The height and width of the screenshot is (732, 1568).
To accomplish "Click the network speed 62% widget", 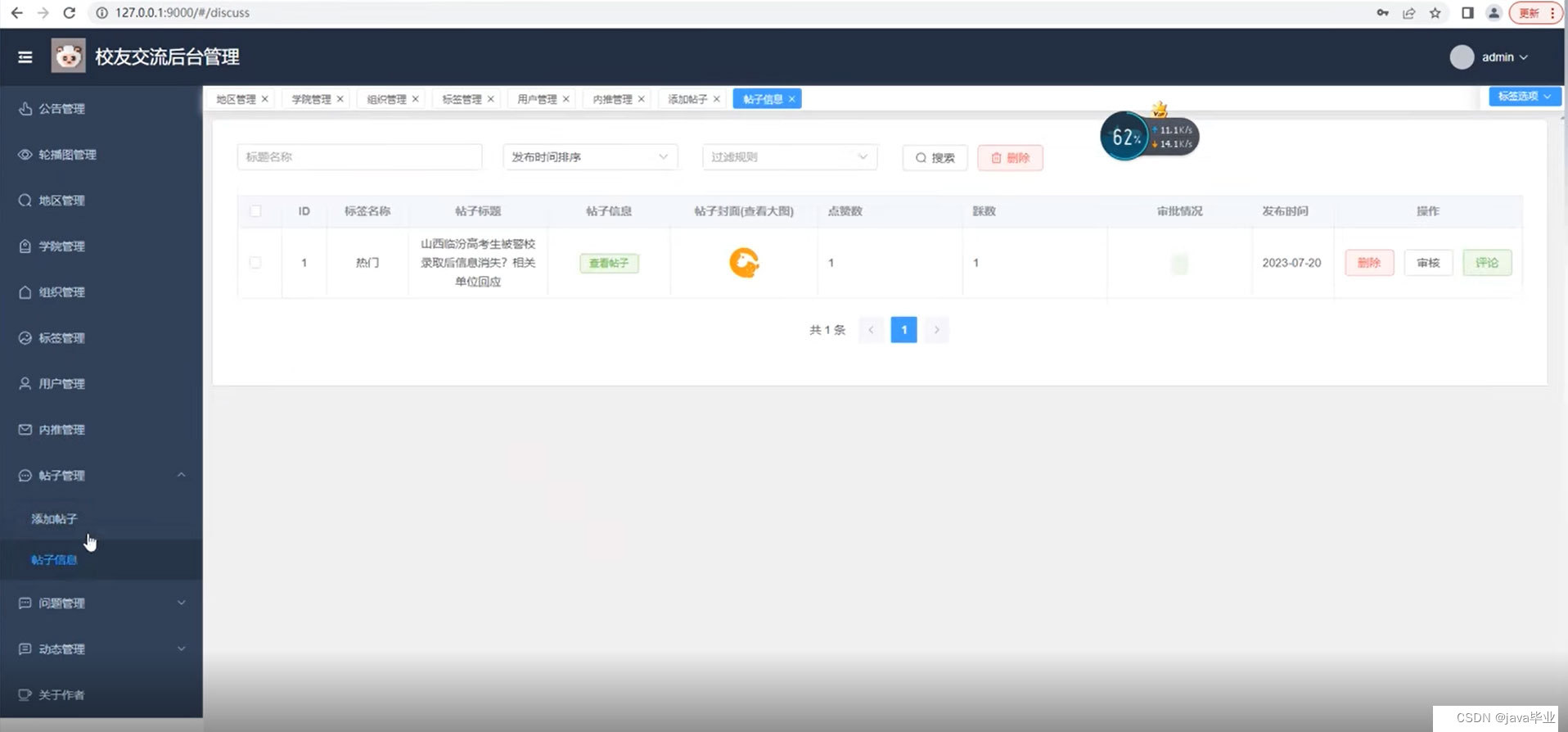I will pyautogui.click(x=1149, y=136).
